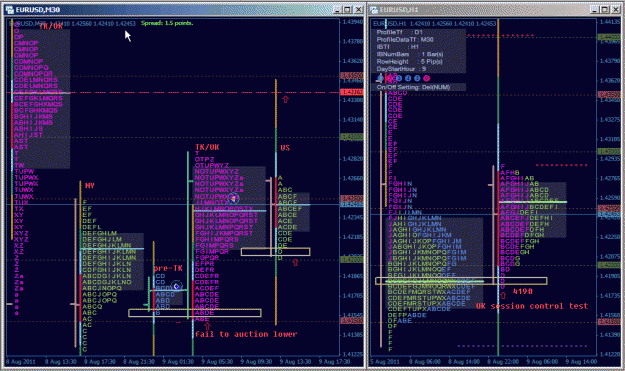
Task: Click the 1.42345 price on M30 price axis
Action: (x=353, y=218)
